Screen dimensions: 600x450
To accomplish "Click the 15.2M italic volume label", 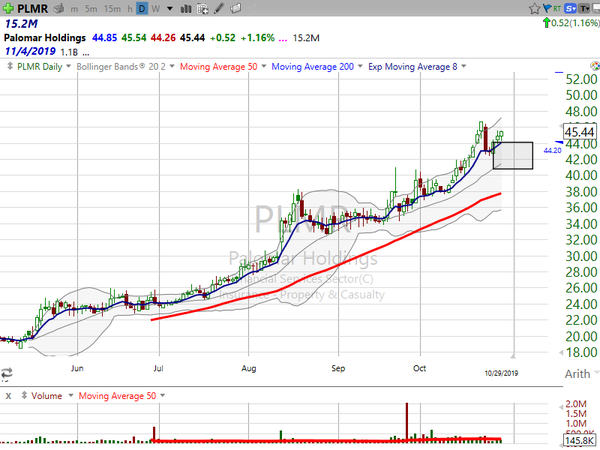I will [21, 24].
